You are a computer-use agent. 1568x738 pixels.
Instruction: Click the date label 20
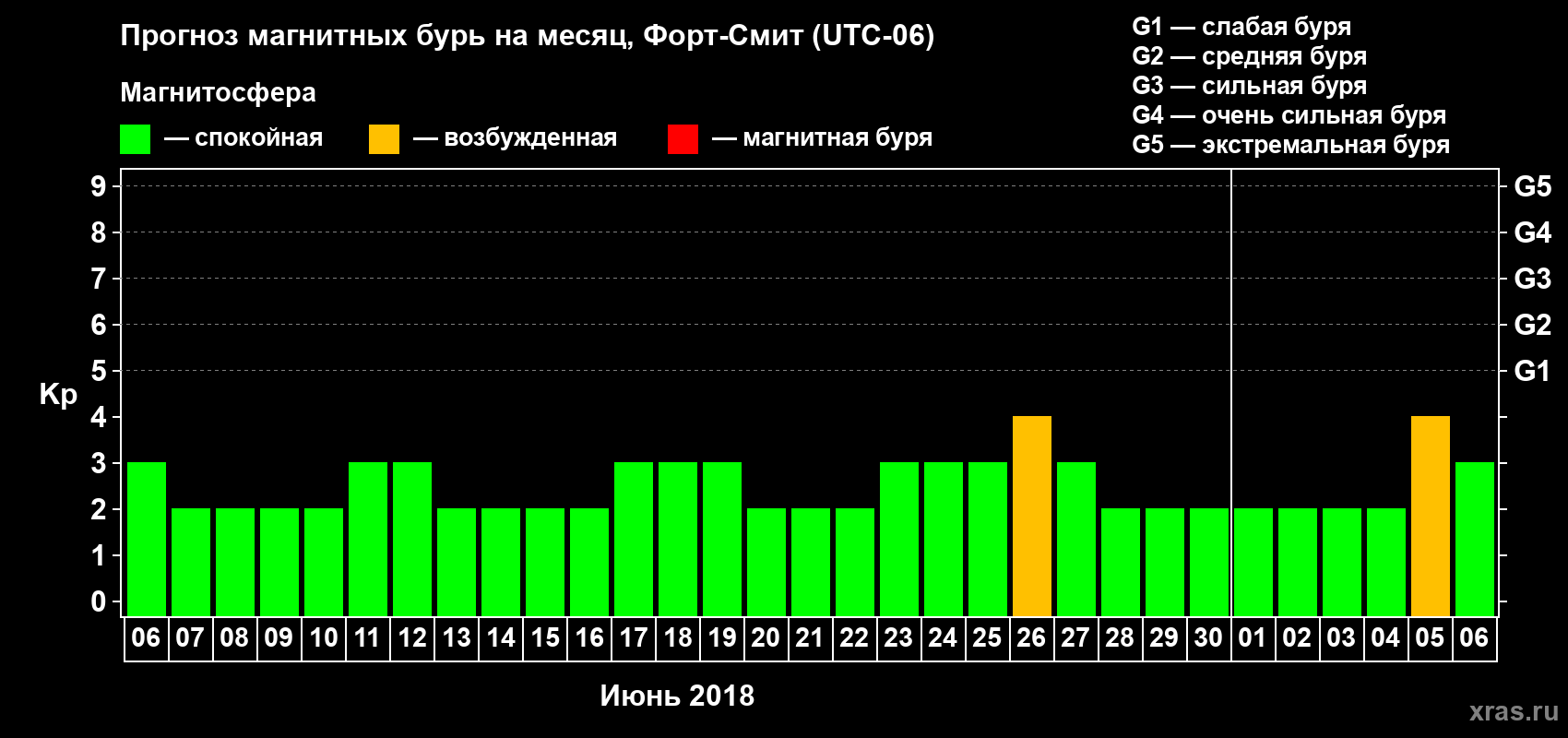(766, 637)
